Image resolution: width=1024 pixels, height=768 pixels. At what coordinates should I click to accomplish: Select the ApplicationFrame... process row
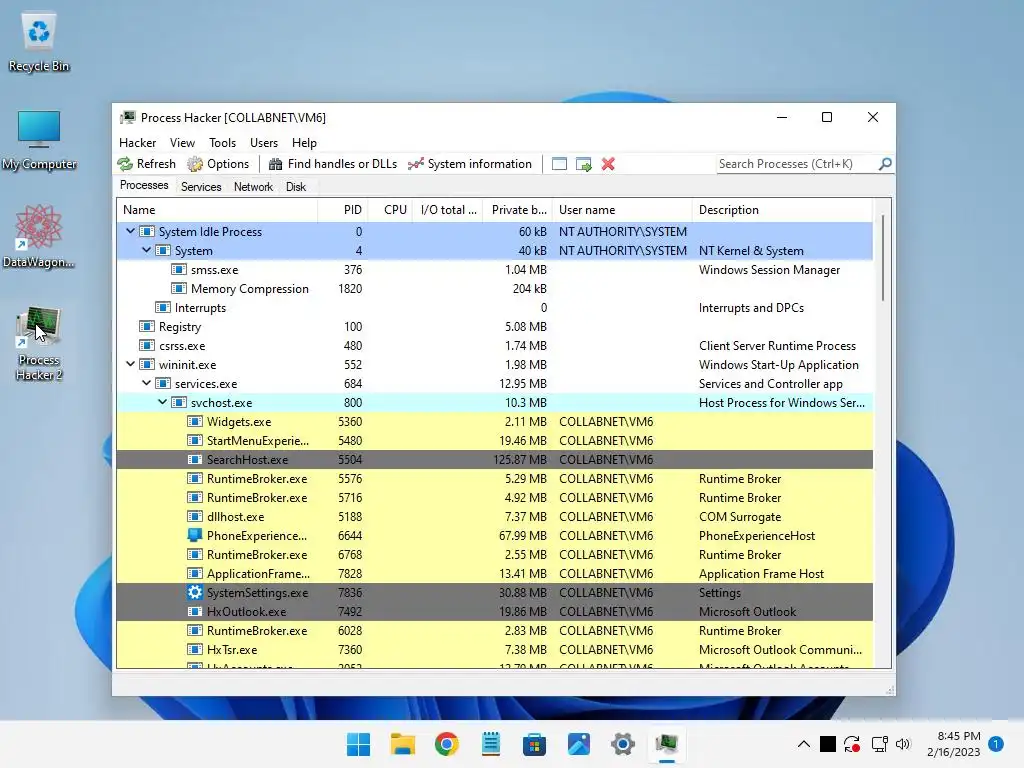point(494,573)
